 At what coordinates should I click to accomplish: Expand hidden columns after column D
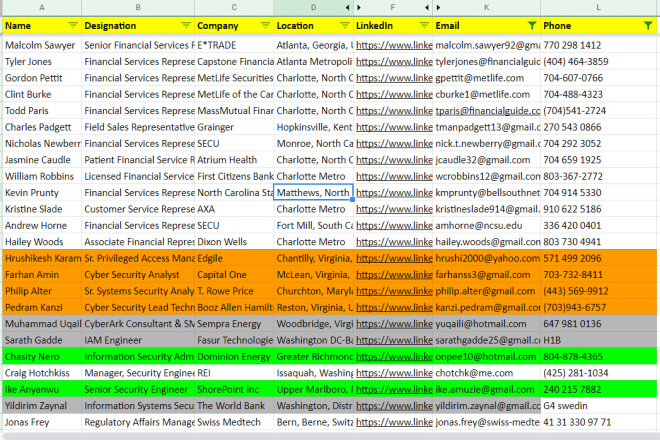[x=348, y=7]
